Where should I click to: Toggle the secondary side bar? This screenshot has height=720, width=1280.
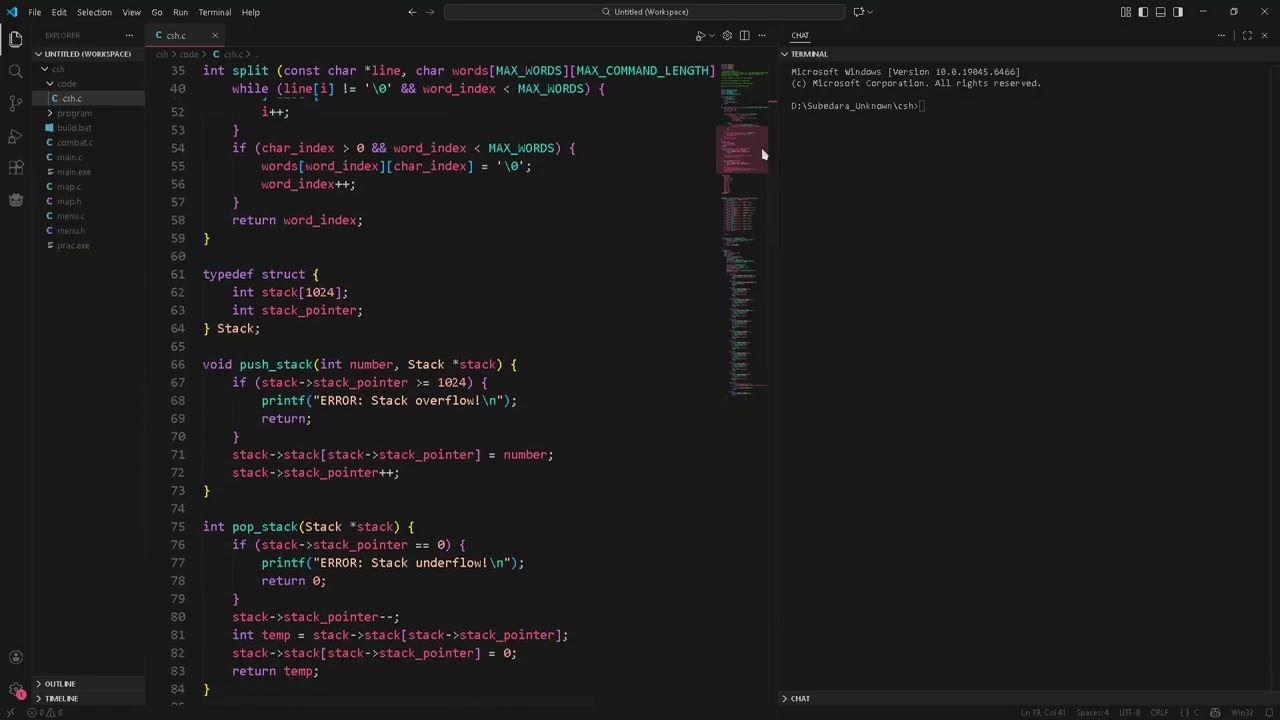pos(1178,12)
